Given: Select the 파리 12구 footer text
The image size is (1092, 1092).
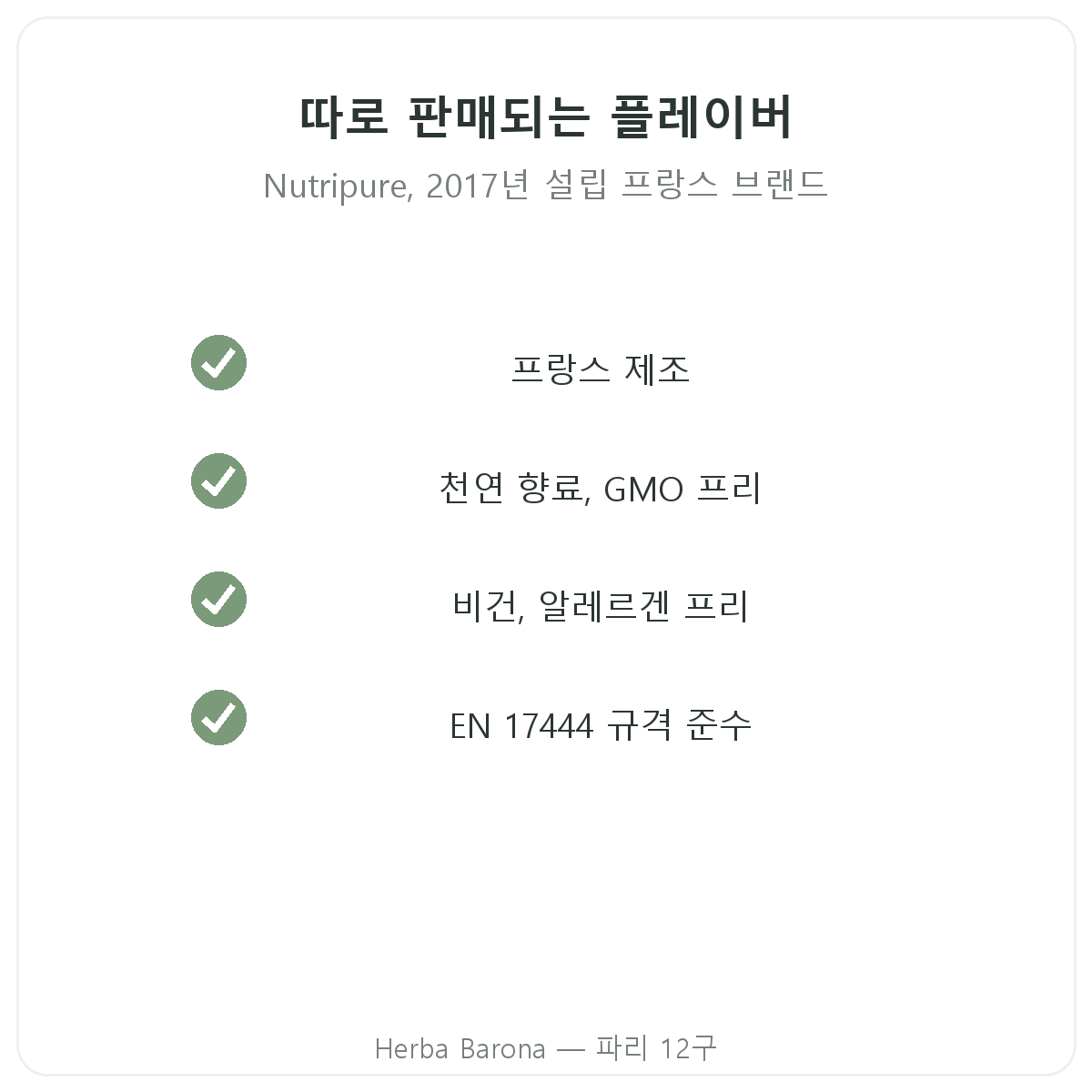Looking at the screenshot, I should click(656, 1048).
